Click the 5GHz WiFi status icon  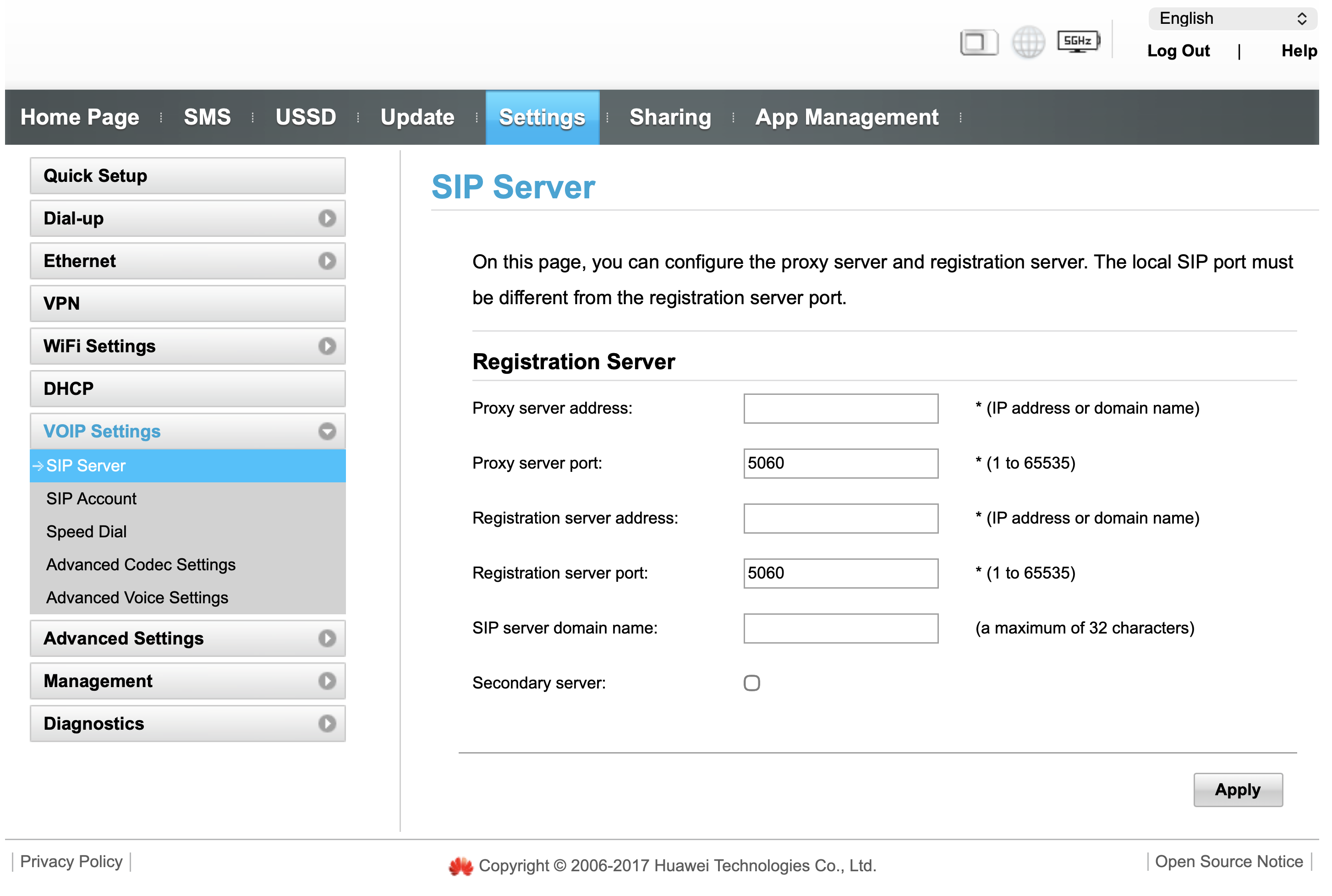(1077, 41)
